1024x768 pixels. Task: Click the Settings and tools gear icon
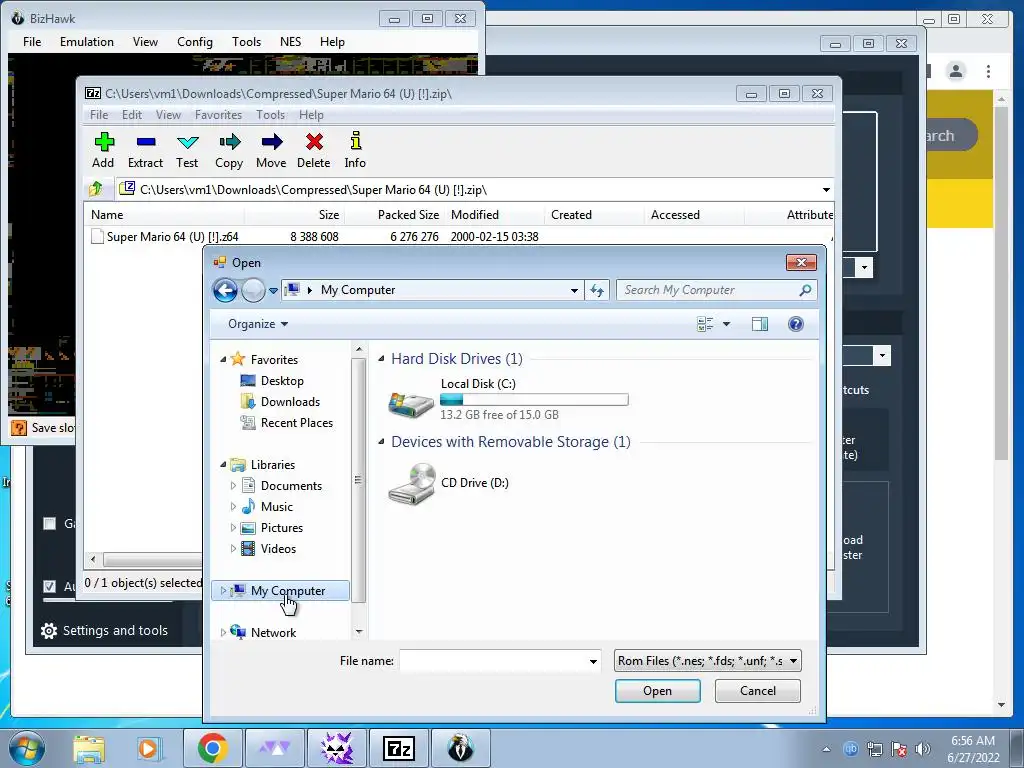click(x=49, y=631)
